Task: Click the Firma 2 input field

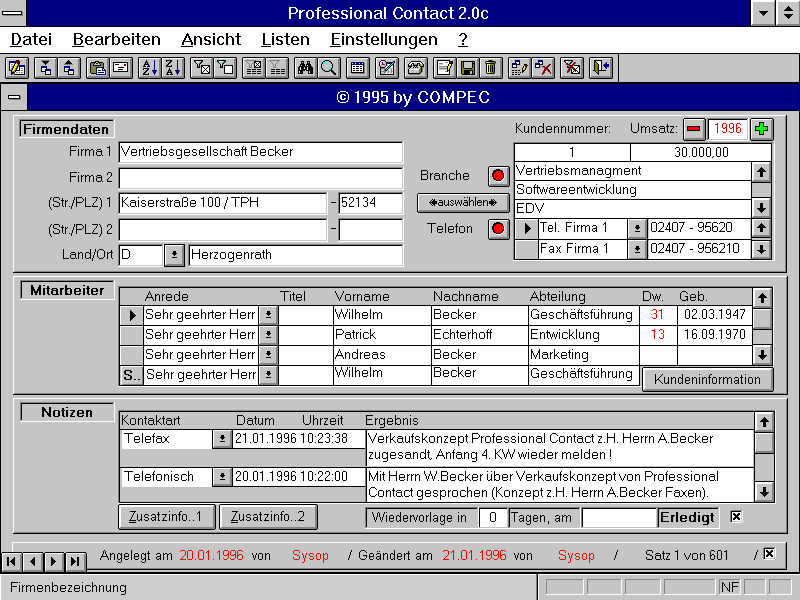Action: pos(260,178)
